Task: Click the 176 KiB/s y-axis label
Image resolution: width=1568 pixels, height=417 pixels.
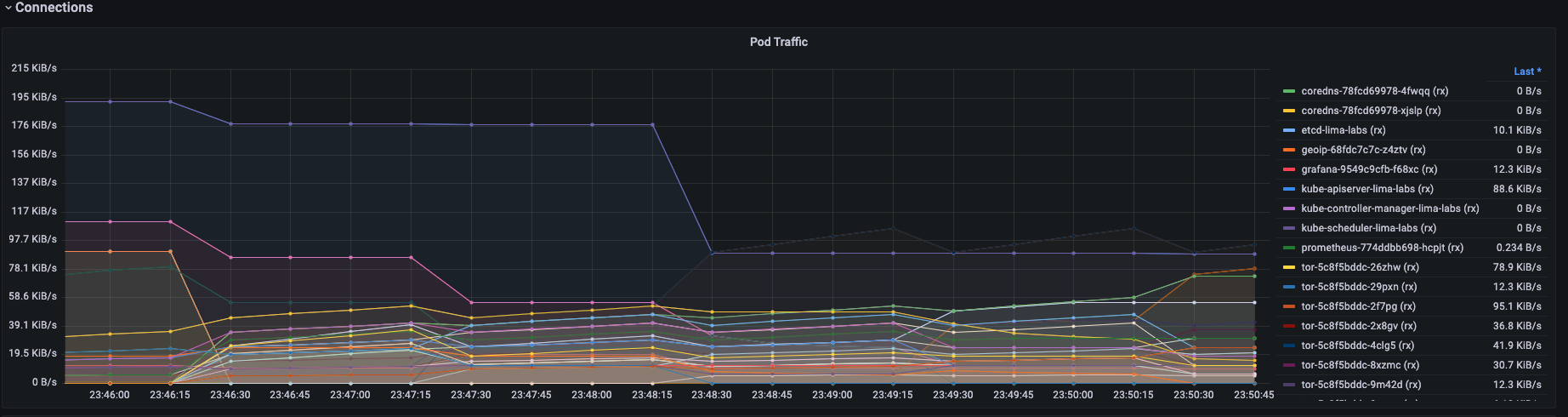Action: coord(34,125)
